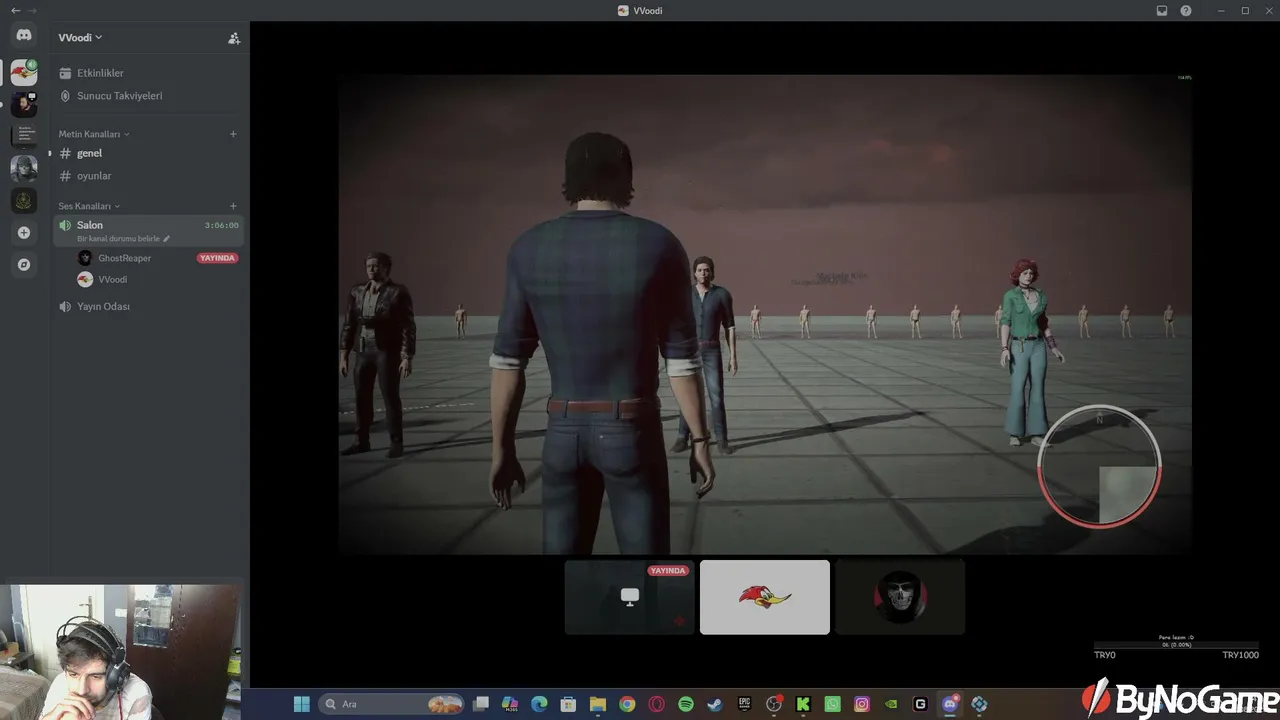The height and width of the screenshot is (720, 1280).
Task: Open Opera GX from the taskbar
Action: [657, 704]
